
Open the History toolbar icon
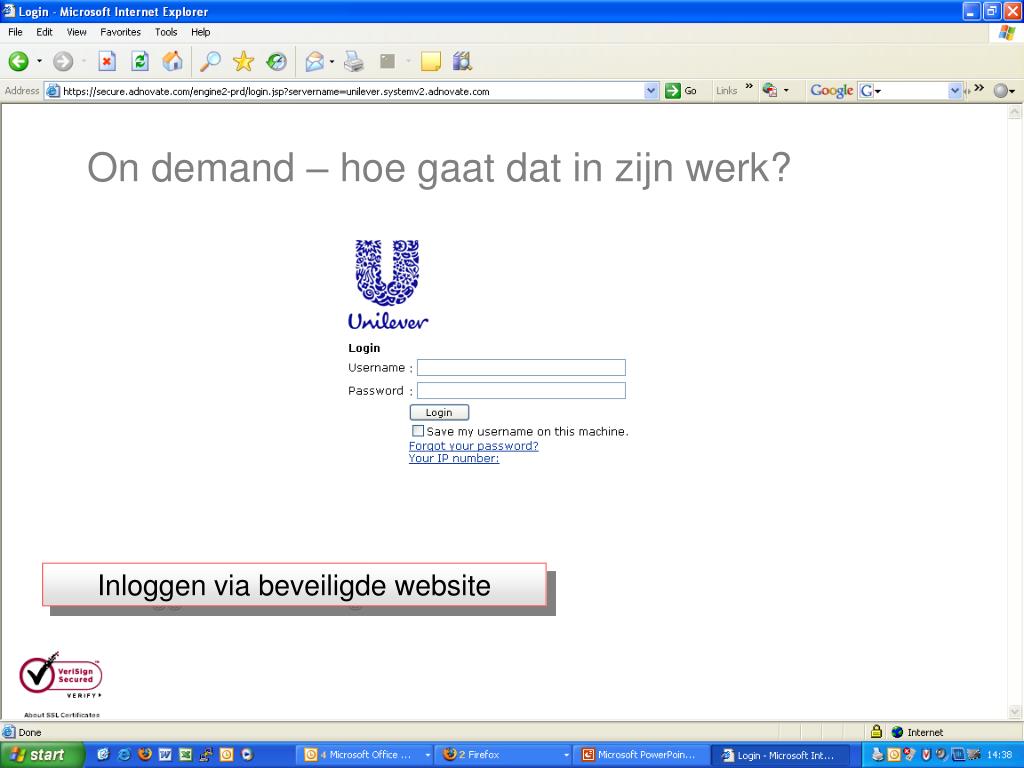[276, 61]
